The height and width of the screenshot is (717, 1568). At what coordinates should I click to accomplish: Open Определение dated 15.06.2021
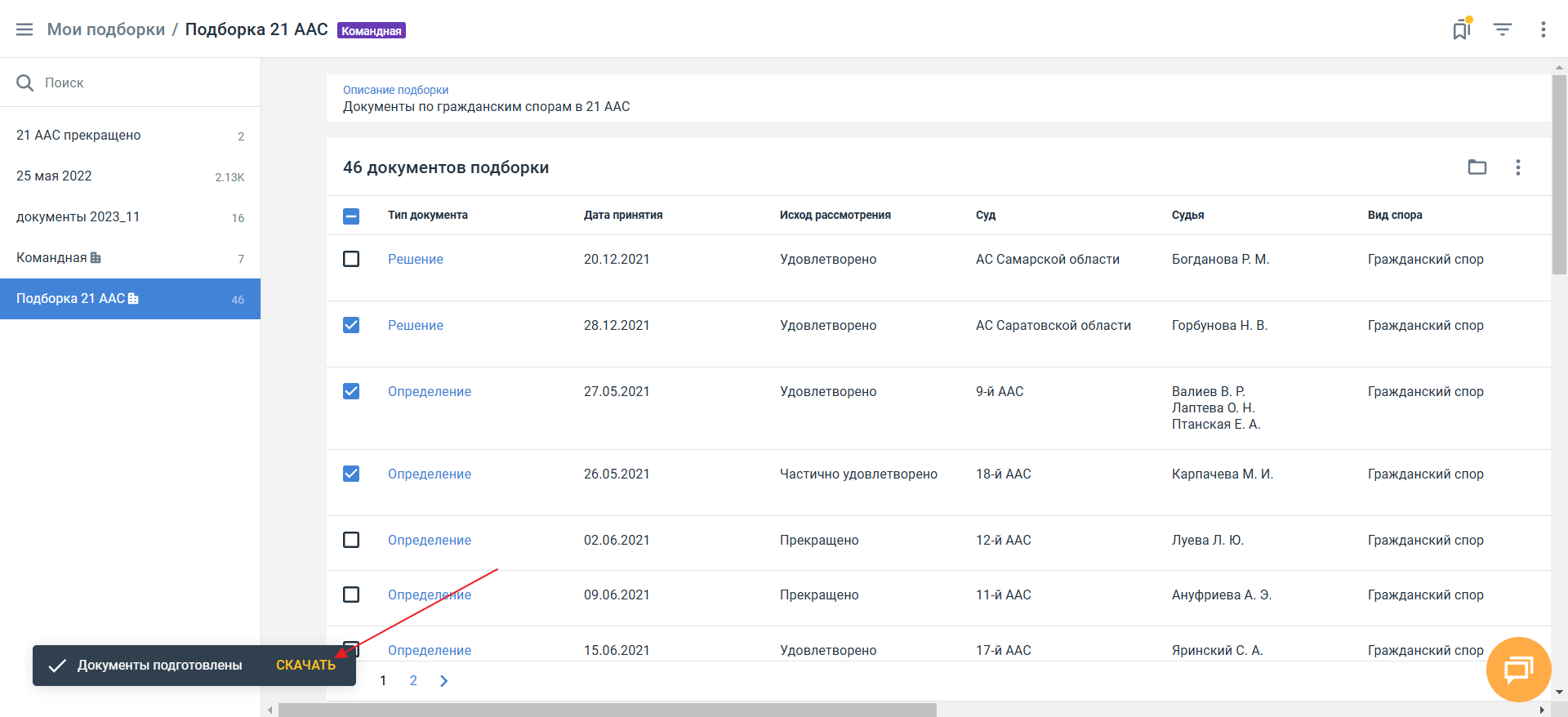click(x=430, y=650)
